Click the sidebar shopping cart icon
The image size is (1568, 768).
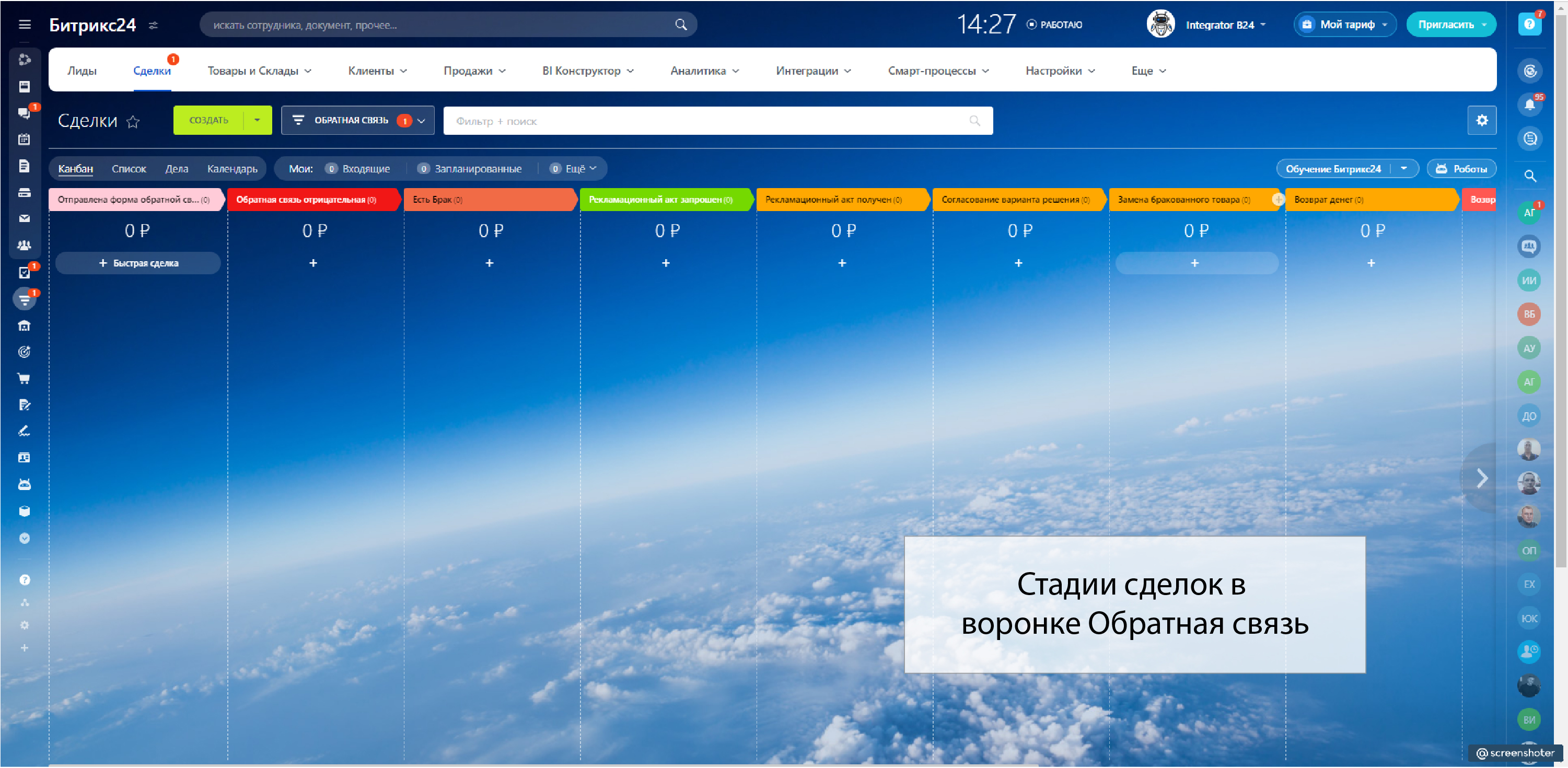tap(25, 379)
